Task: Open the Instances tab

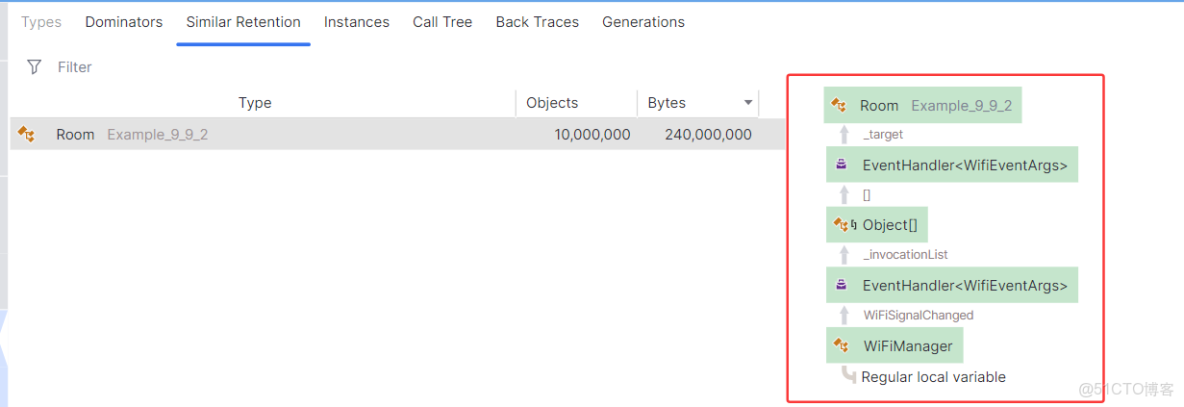Action: point(356,22)
